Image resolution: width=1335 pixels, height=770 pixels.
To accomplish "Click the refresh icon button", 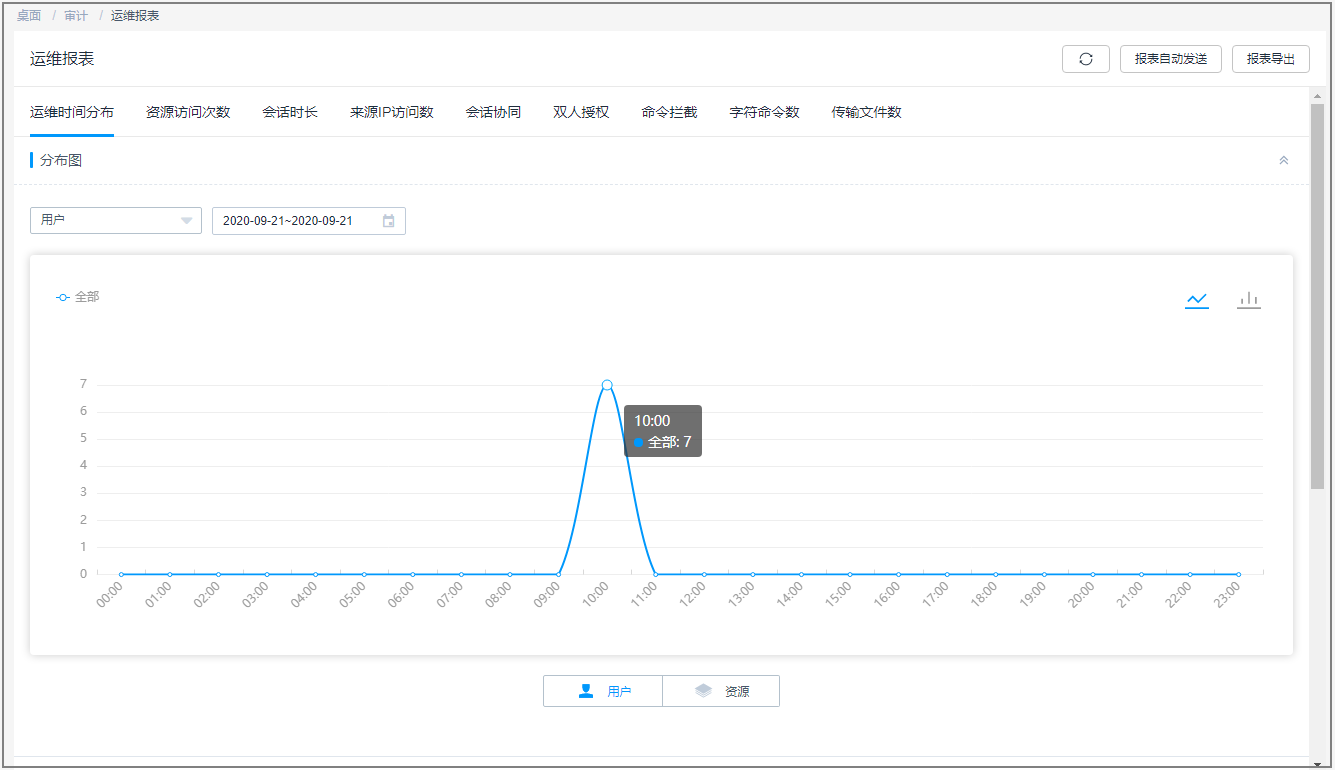I will (1086, 59).
